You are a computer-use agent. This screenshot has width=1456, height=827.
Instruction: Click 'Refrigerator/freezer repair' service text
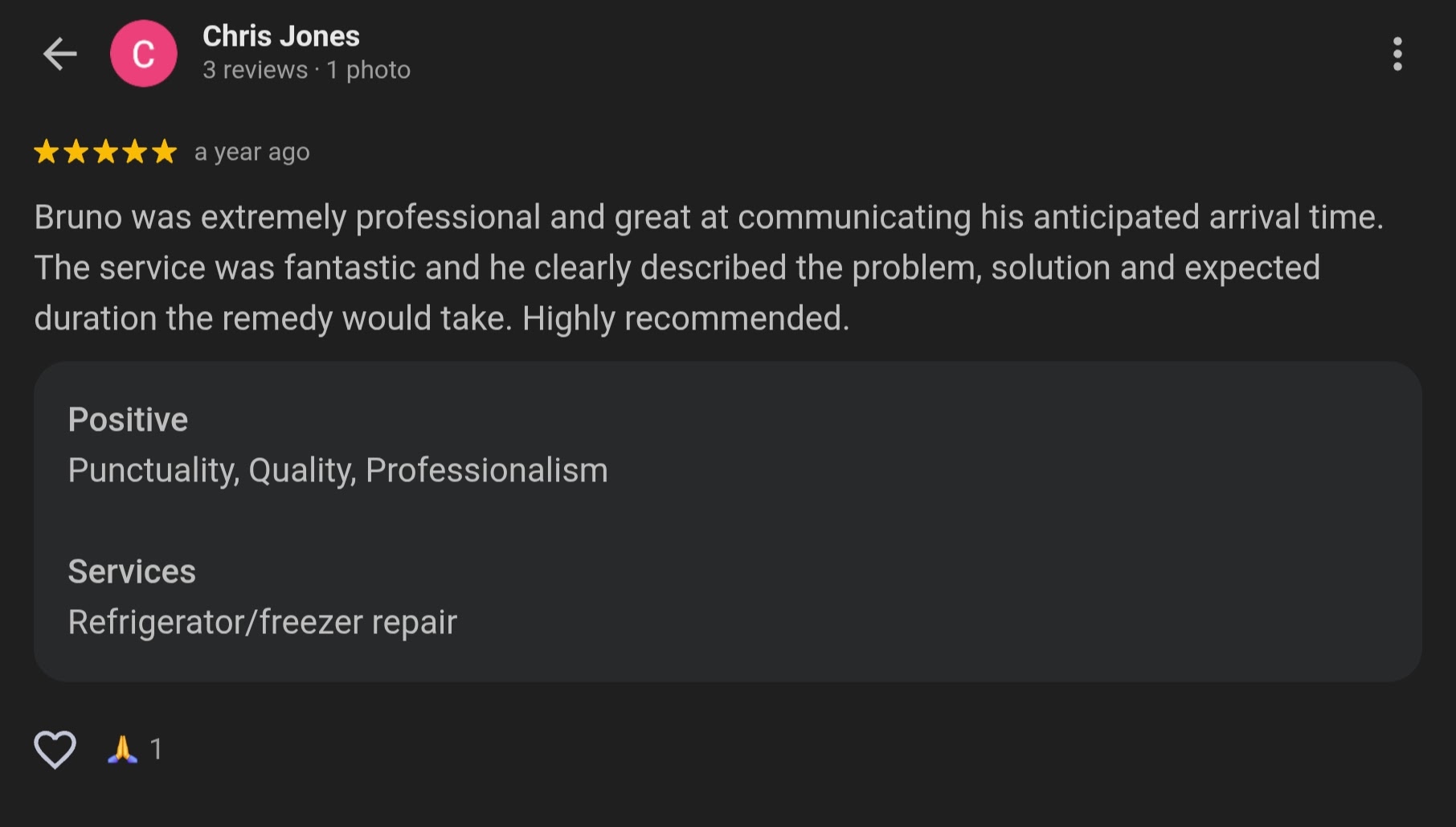[262, 622]
